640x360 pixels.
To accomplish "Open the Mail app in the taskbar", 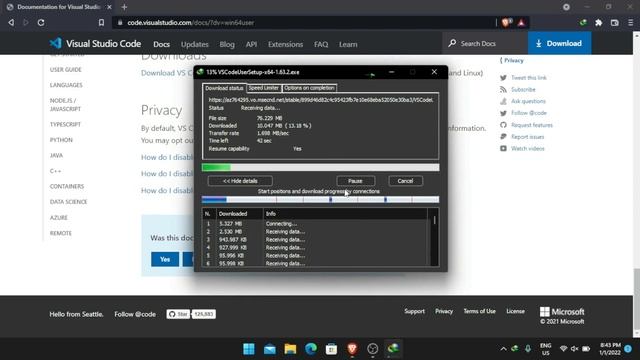I will 269,349.
